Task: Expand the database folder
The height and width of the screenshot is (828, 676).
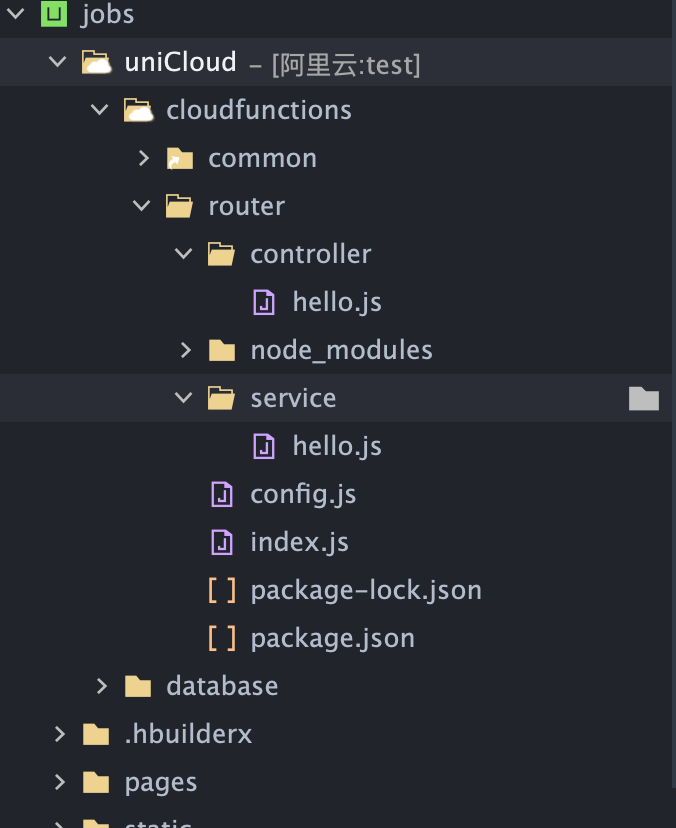Action: [x=101, y=686]
